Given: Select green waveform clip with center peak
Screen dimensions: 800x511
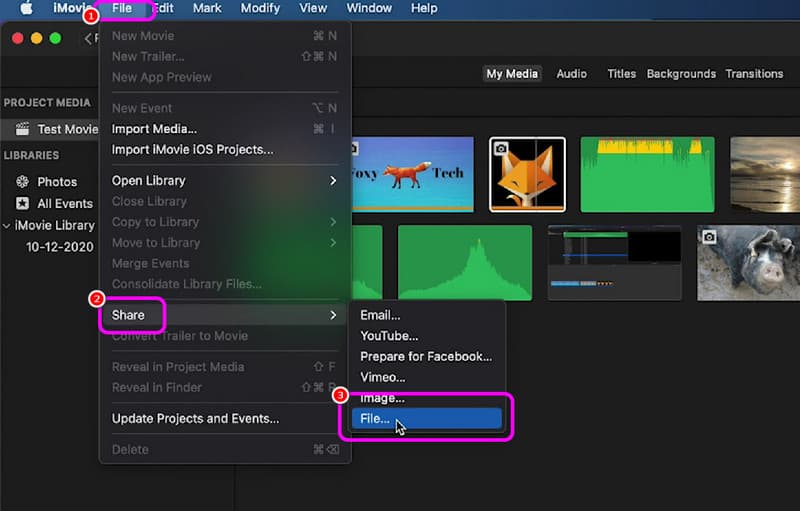Looking at the screenshot, I should click(465, 263).
